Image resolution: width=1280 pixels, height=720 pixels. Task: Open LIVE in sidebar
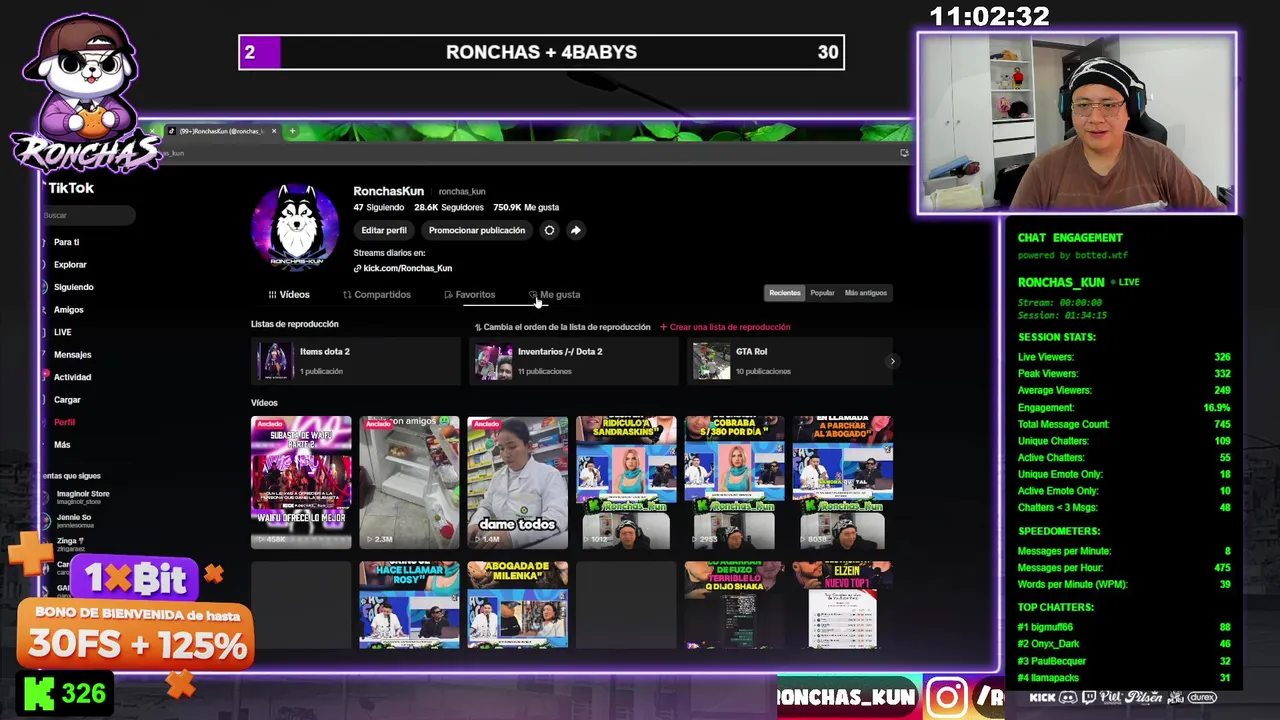pyautogui.click(x=62, y=332)
